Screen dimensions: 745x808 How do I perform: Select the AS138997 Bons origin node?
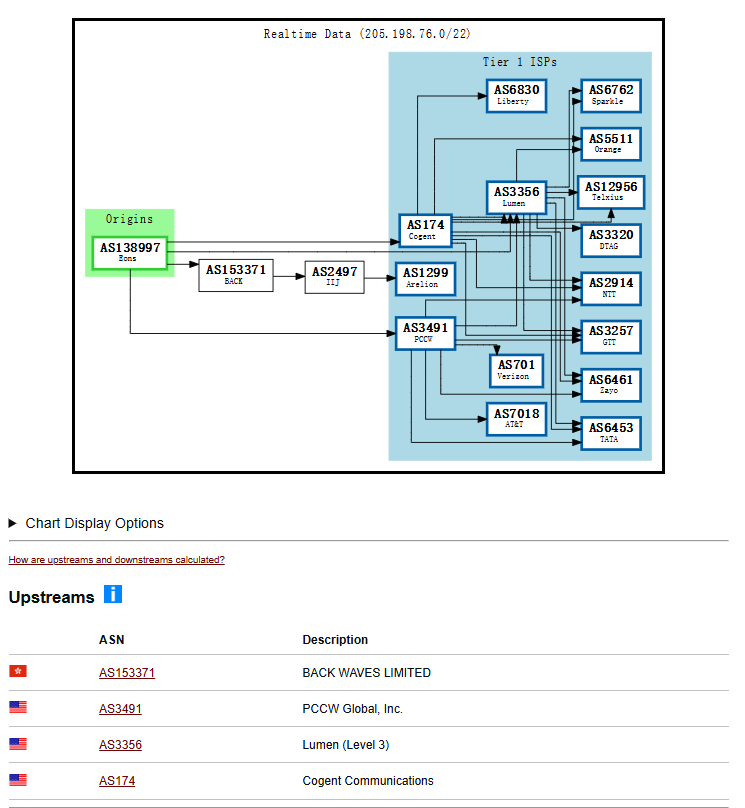[x=130, y=252]
